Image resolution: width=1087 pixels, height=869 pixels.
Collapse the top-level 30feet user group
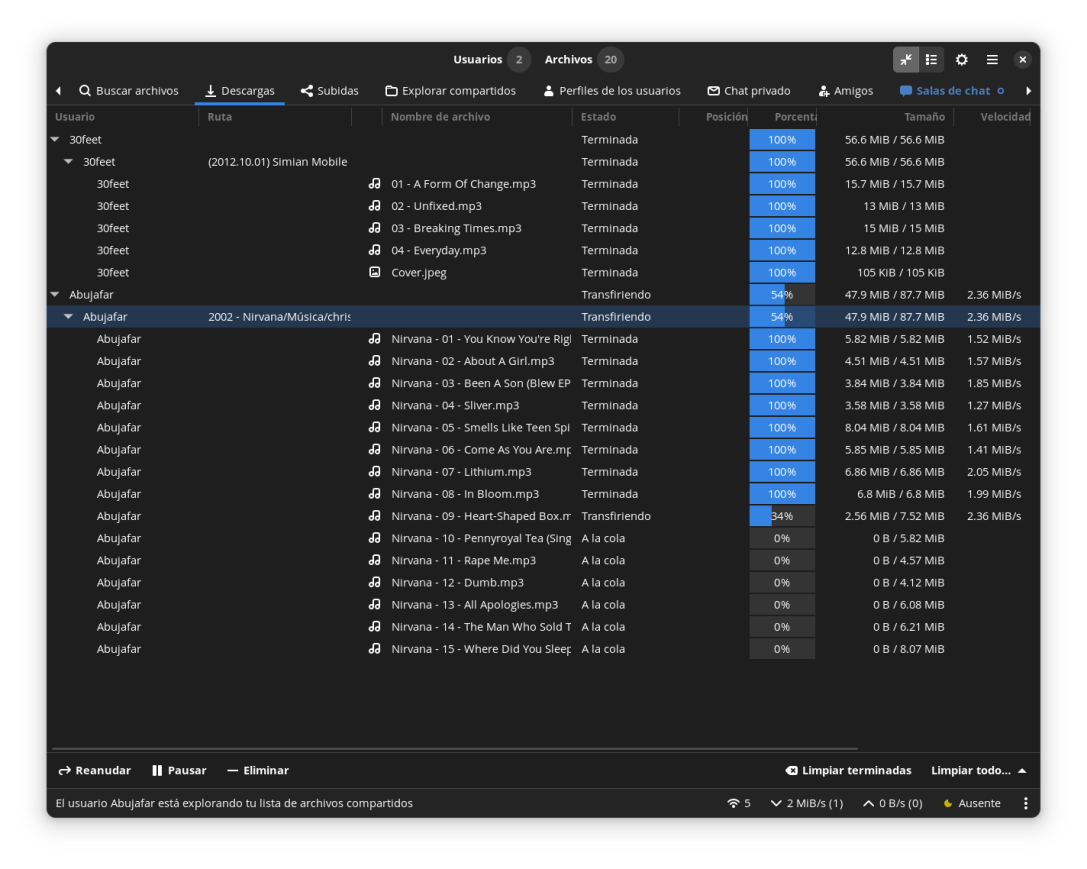55,139
